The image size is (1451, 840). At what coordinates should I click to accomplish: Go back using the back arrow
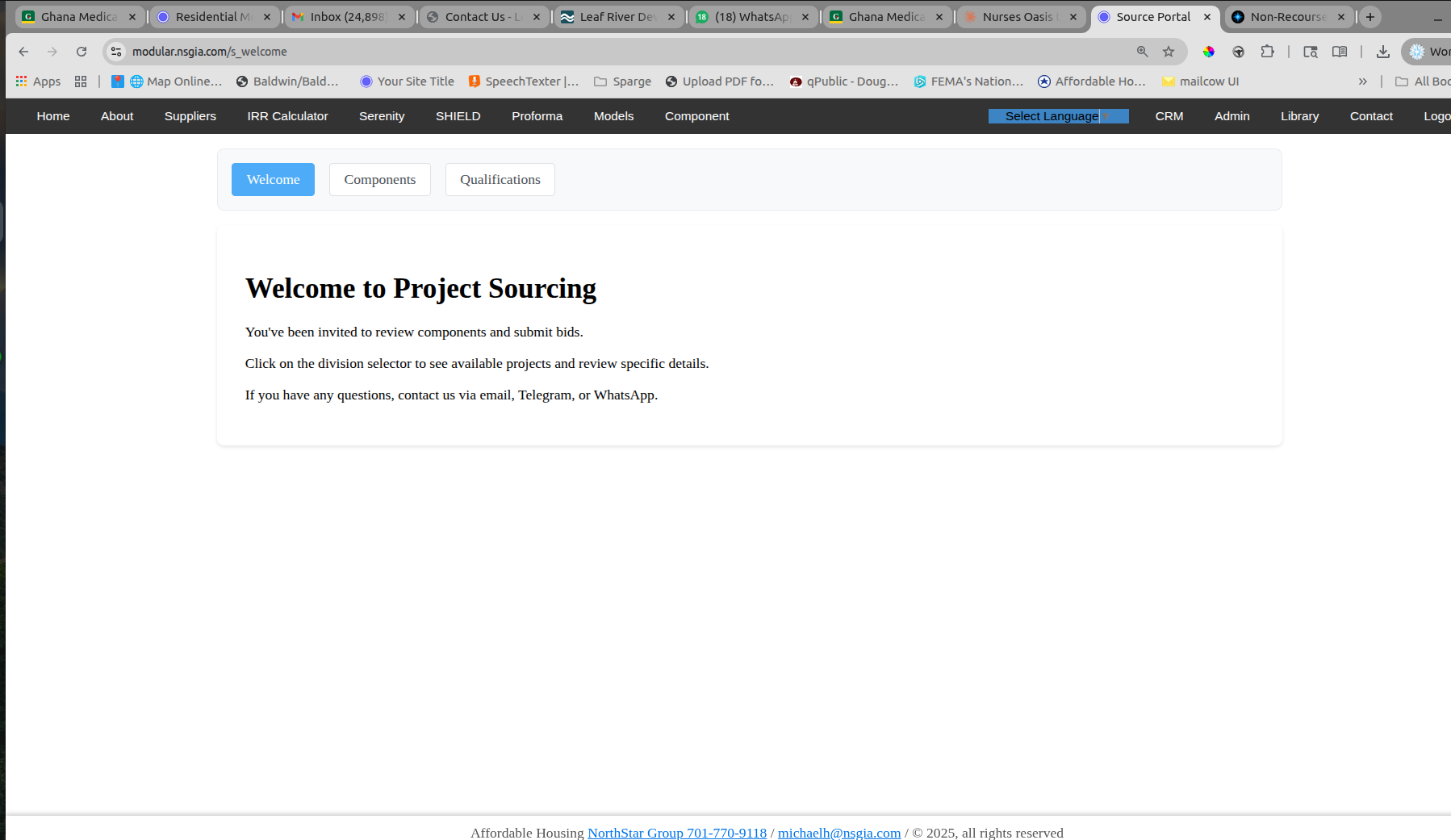(x=23, y=52)
